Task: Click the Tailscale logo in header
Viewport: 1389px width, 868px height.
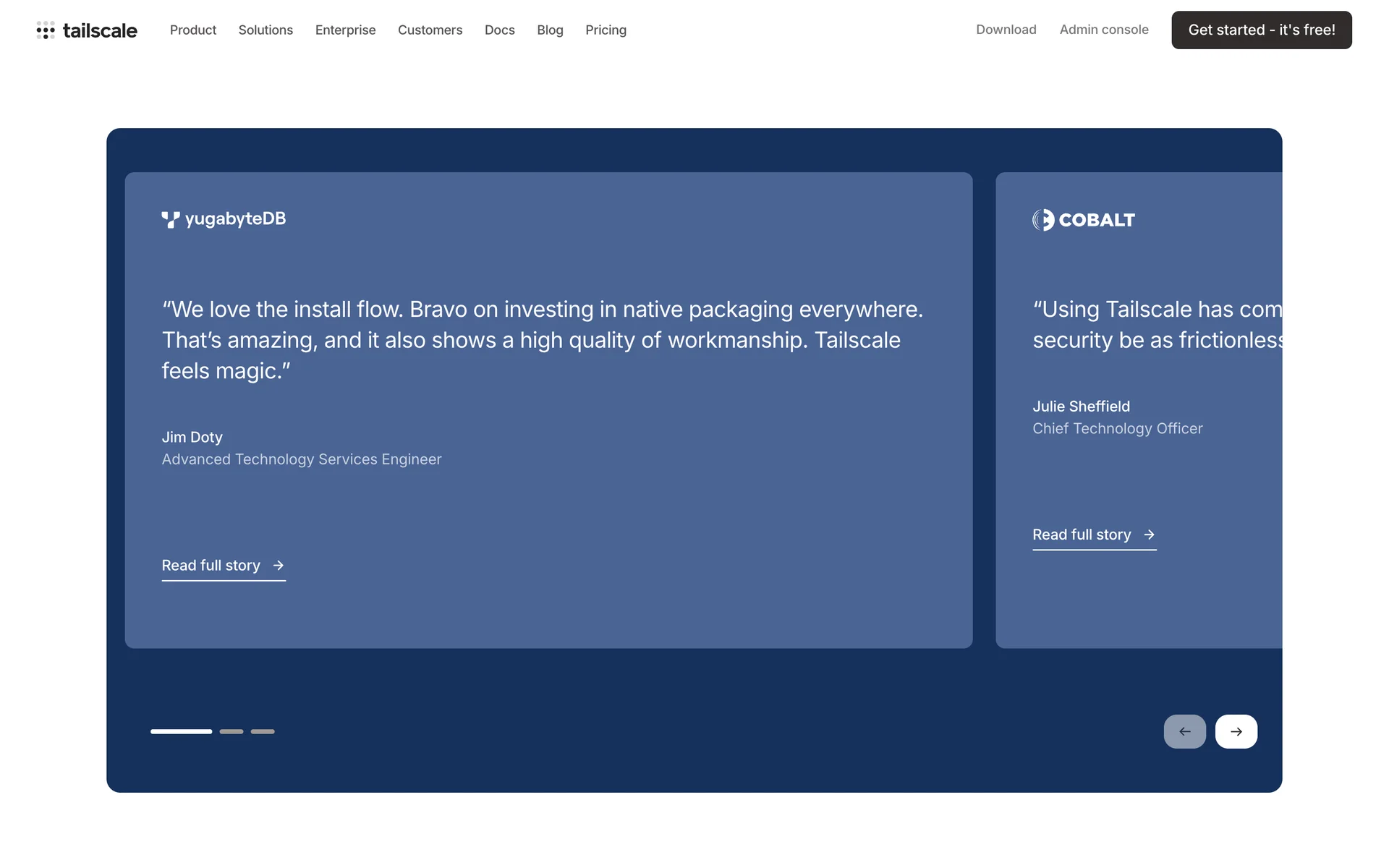Action: 87,30
